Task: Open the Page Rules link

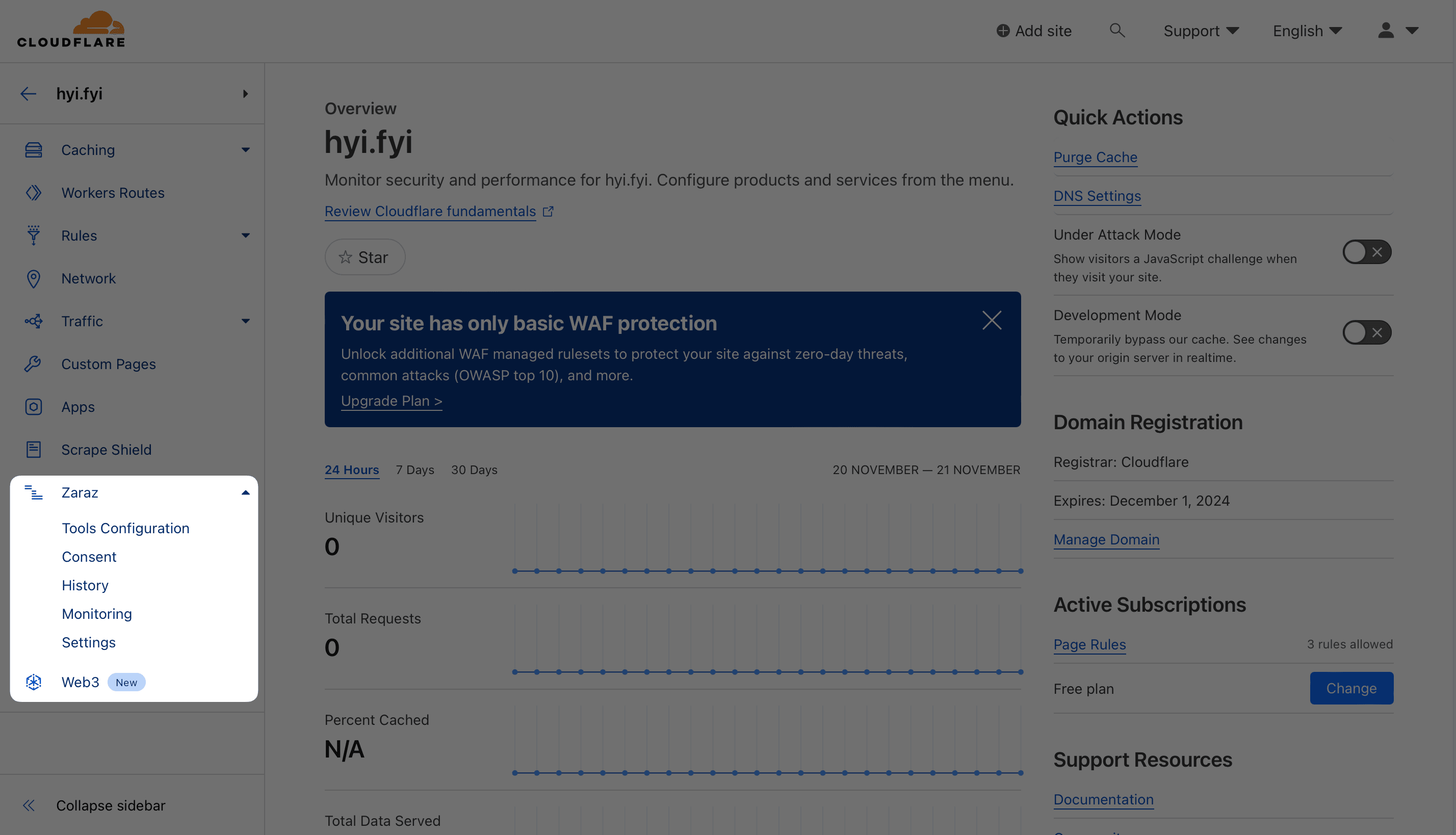Action: [1089, 644]
